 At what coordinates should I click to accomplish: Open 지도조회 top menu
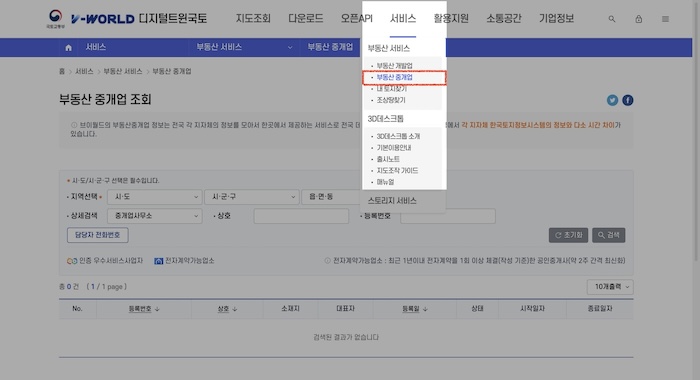coord(253,18)
